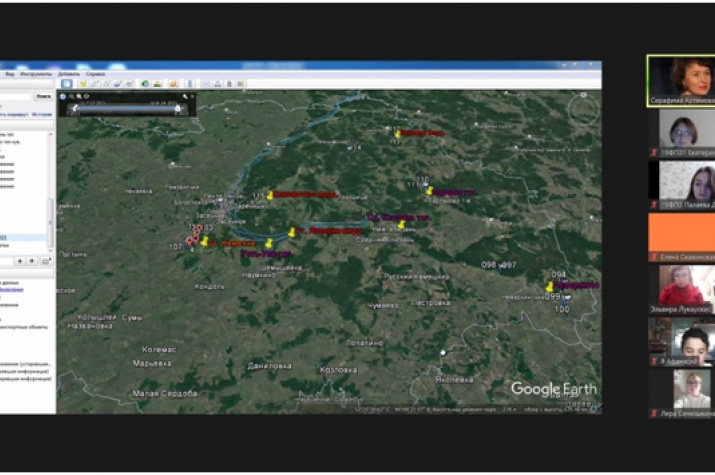The height and width of the screenshot is (475, 715).
Task: Click the yellow pushpin next to waypoint 107
Action: point(204,241)
